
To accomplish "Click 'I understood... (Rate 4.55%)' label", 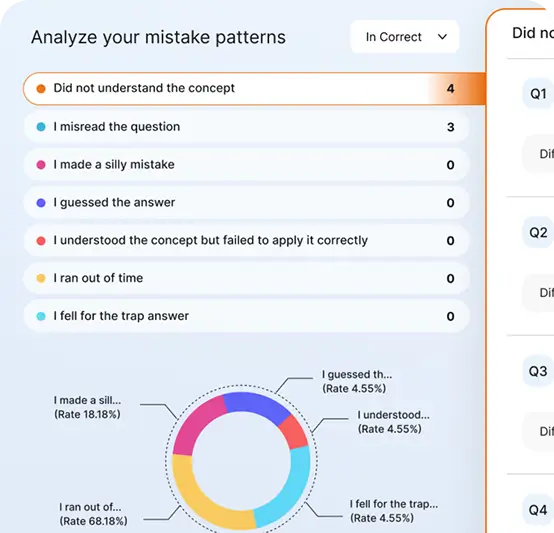I will tap(394, 422).
